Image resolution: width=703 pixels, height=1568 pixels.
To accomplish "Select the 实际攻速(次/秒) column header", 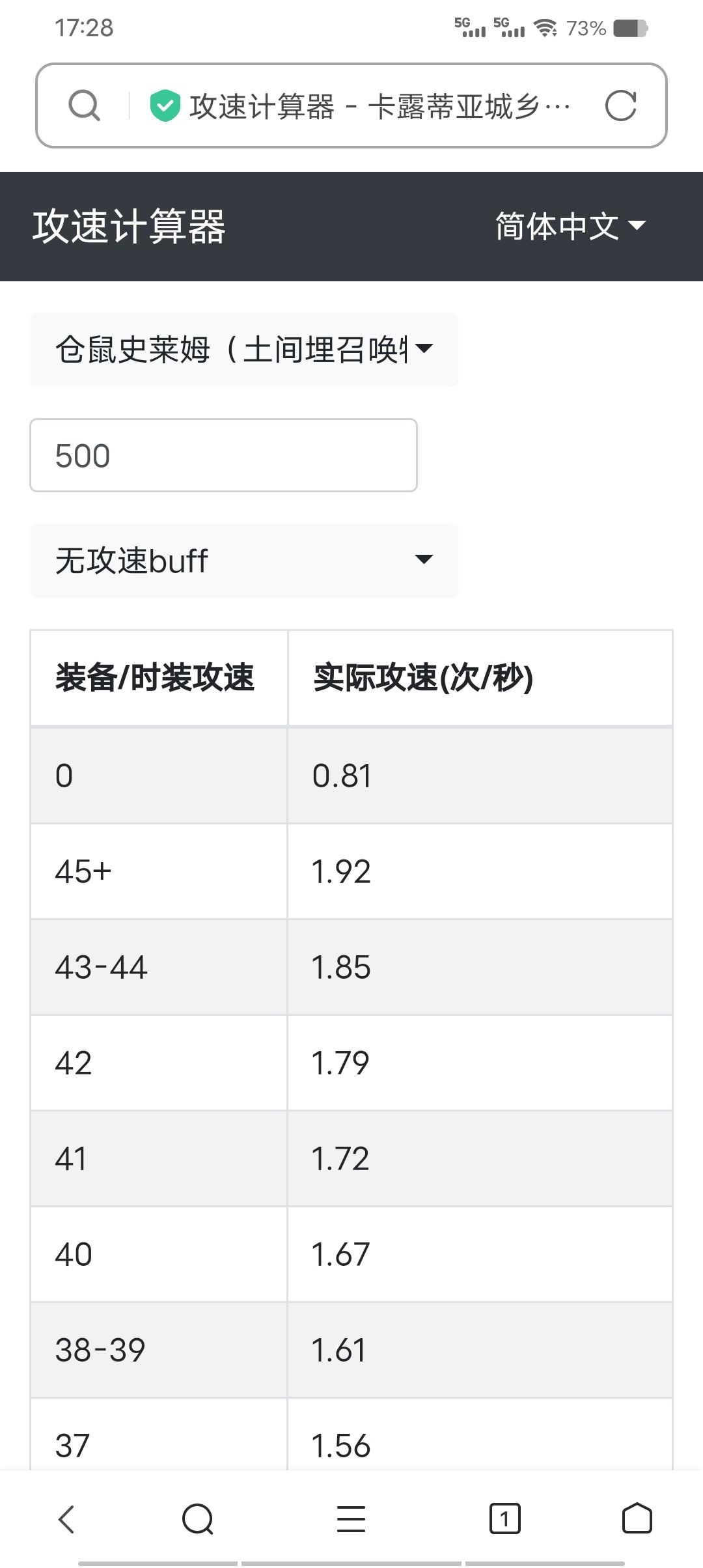I will [x=480, y=678].
